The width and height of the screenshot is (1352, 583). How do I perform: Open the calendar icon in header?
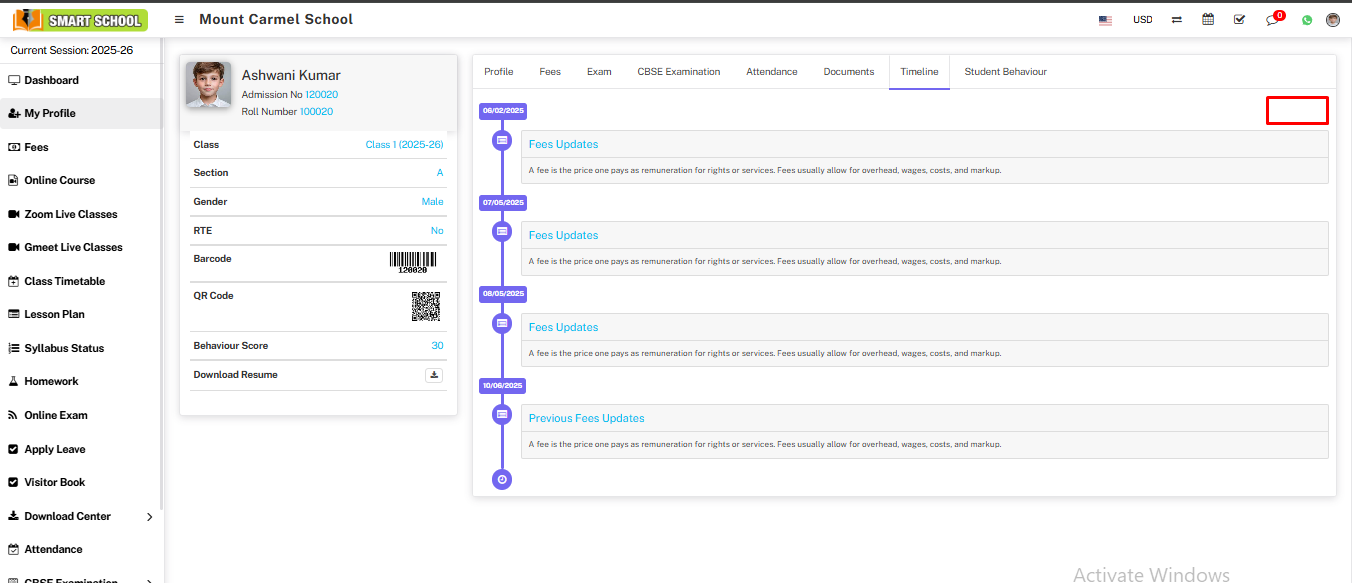(x=1208, y=20)
